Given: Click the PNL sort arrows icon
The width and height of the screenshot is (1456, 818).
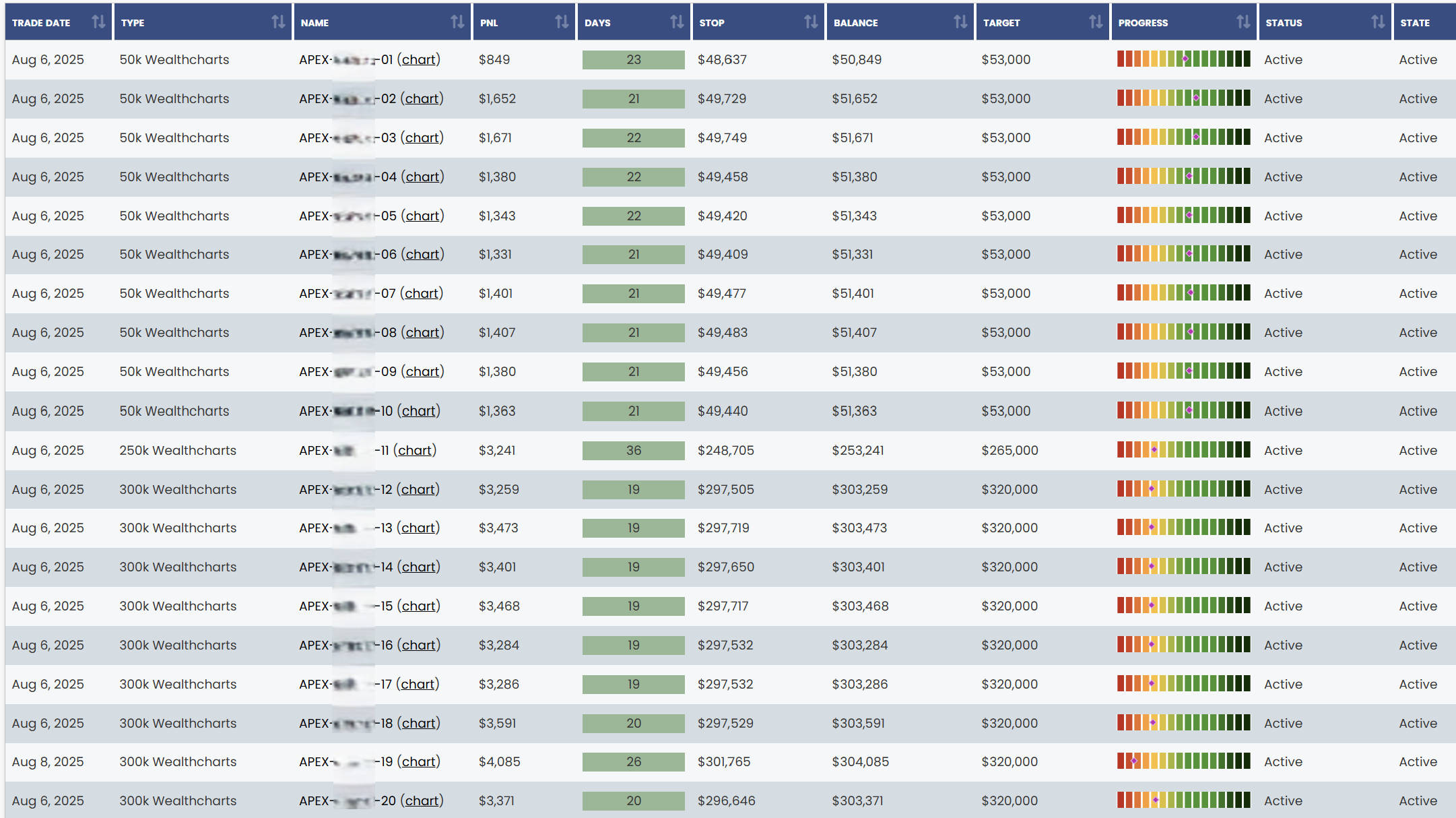Looking at the screenshot, I should [x=562, y=22].
